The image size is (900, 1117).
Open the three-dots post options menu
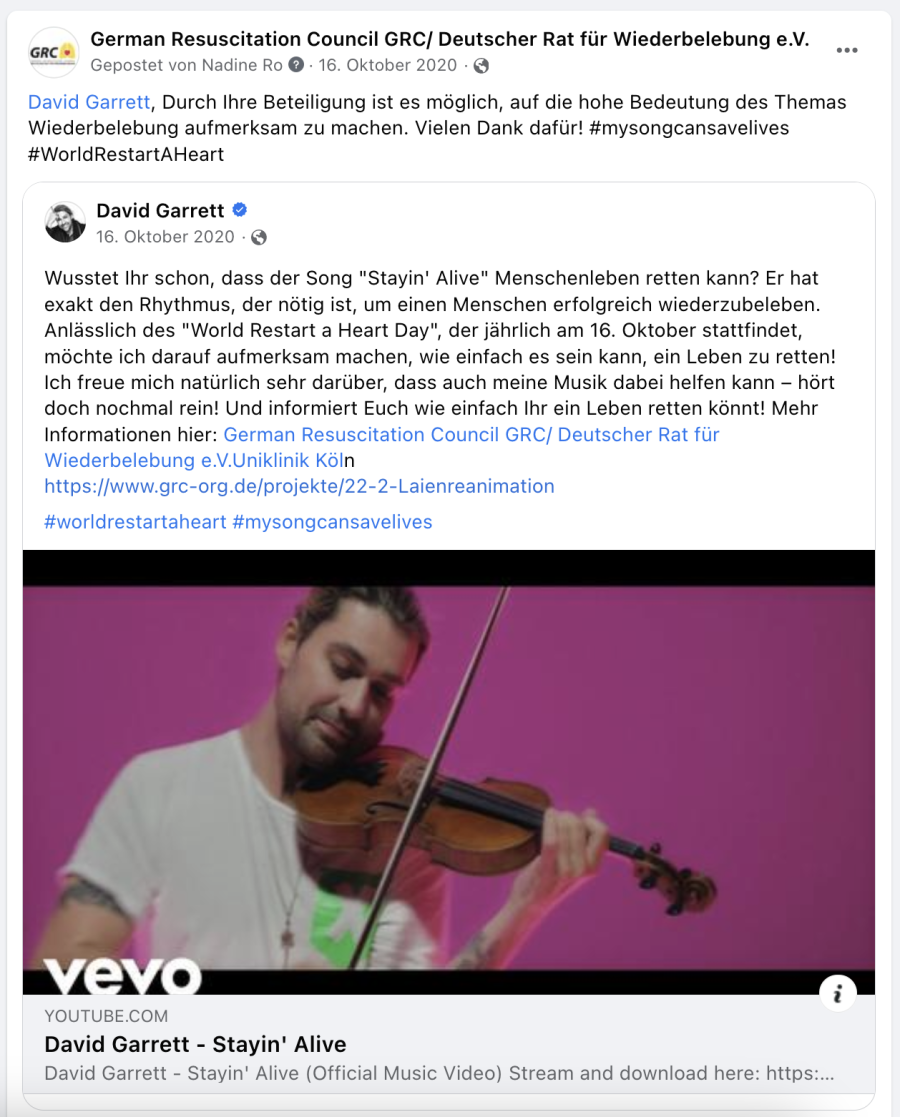847,51
